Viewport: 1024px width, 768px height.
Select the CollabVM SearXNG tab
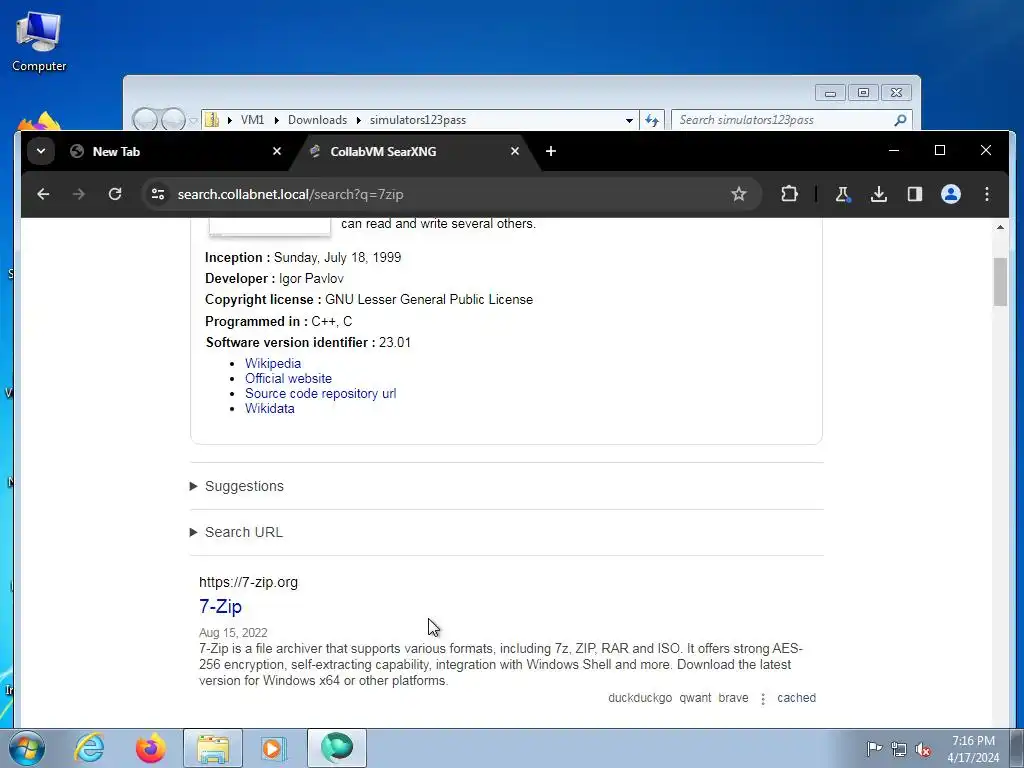pos(415,152)
